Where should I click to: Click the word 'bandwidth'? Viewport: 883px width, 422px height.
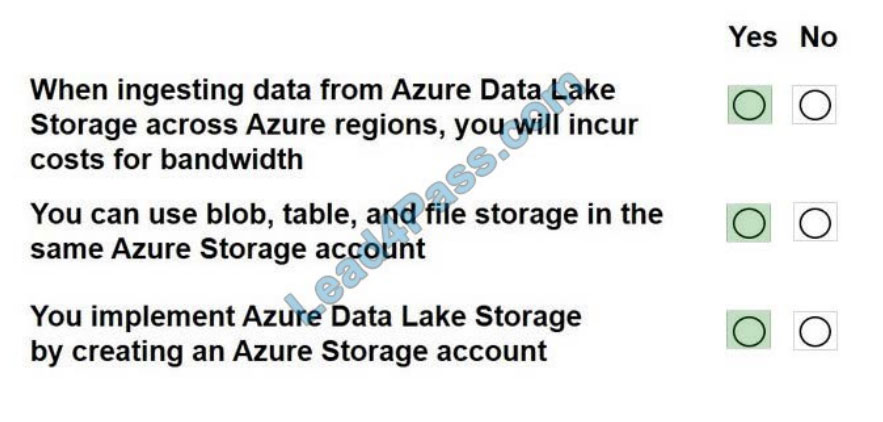point(232,159)
